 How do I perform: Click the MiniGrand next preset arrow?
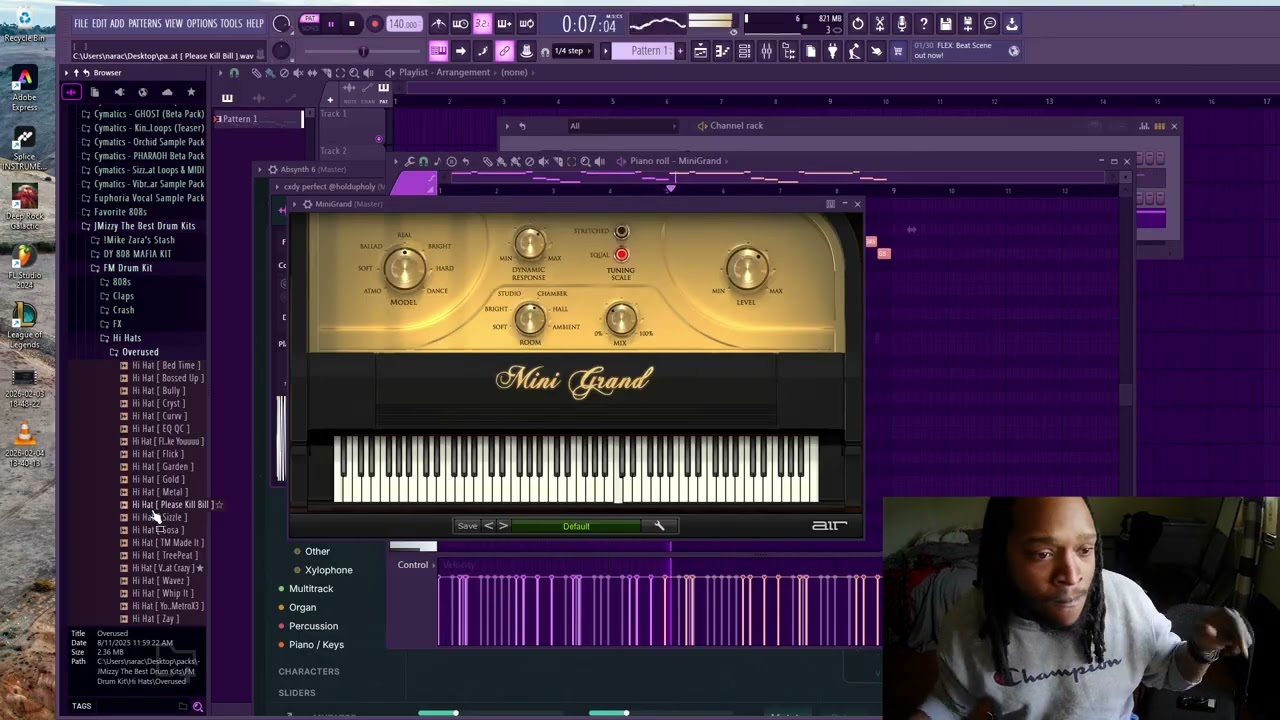click(x=503, y=526)
